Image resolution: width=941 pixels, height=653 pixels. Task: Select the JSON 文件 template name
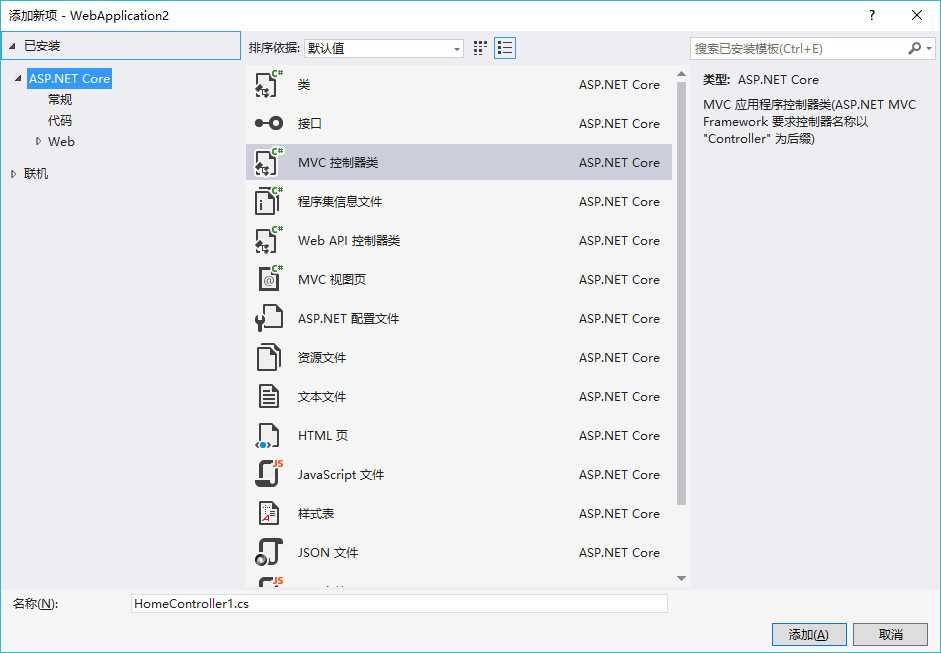pos(328,553)
